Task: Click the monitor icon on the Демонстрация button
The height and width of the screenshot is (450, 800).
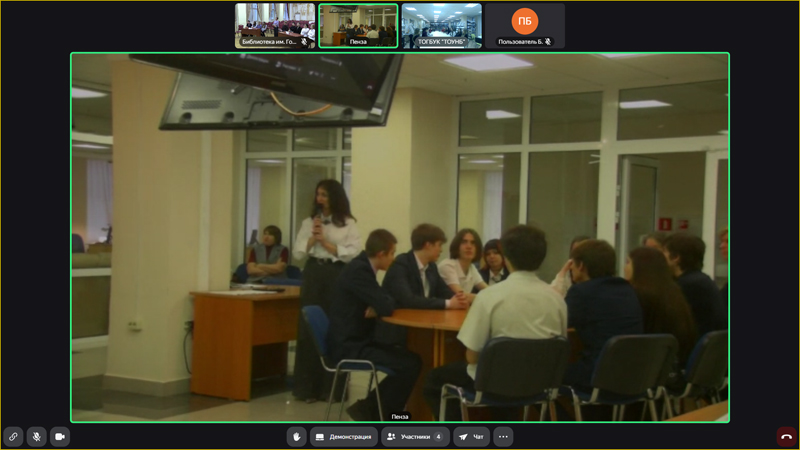Action: [320, 437]
